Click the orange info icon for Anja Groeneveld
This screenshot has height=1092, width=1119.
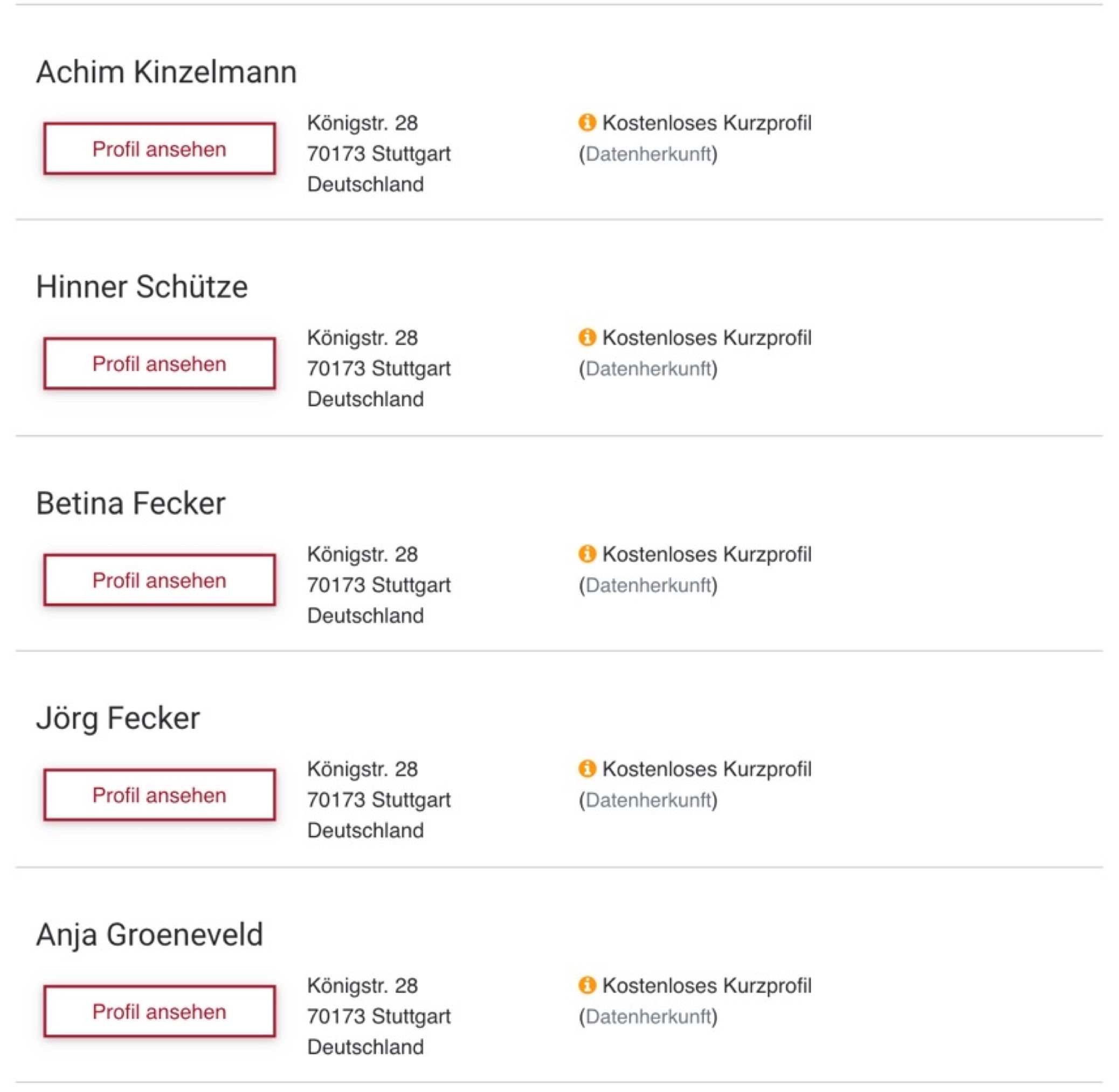(x=587, y=985)
